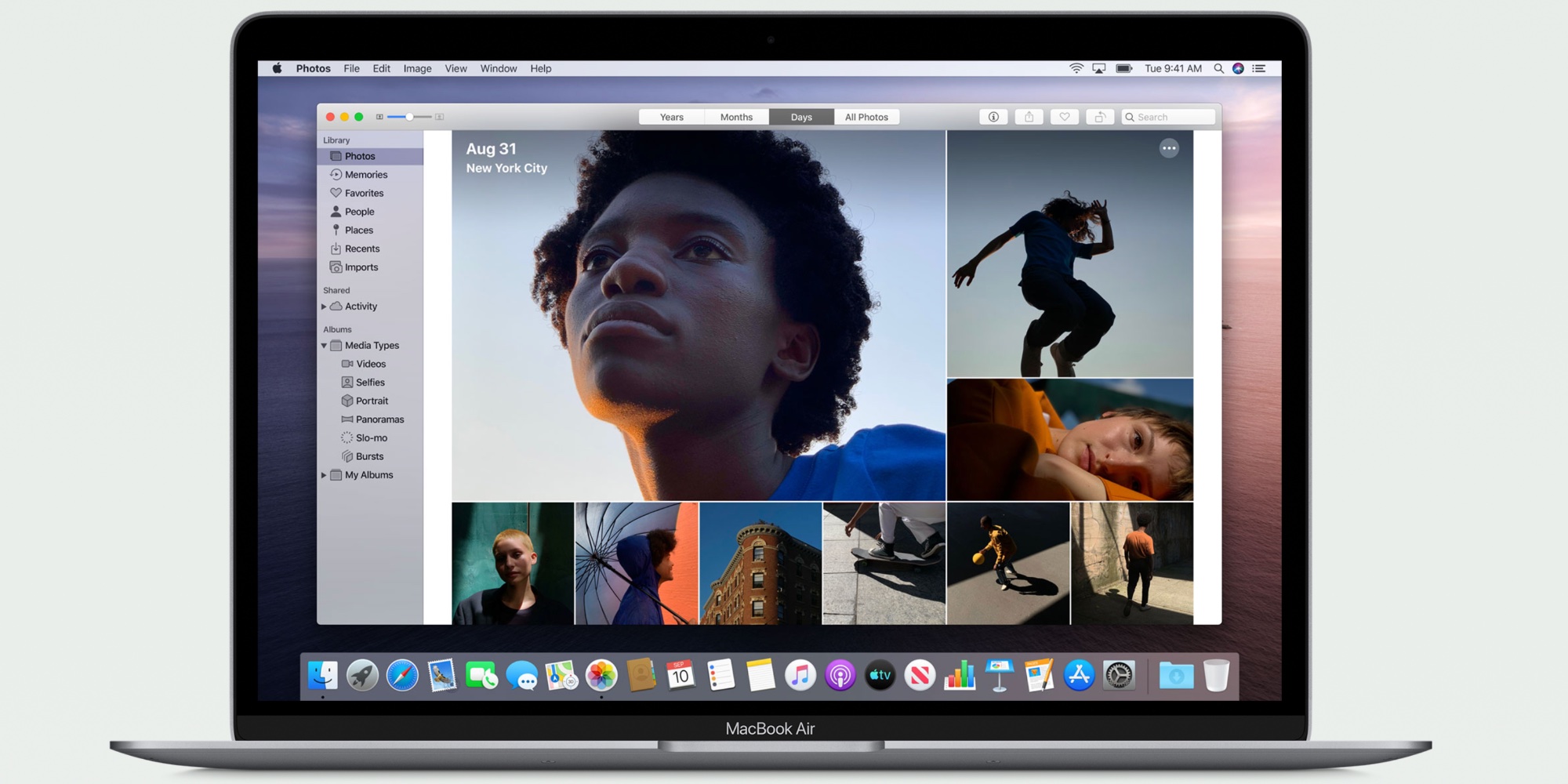Screen dimensions: 1568x784
Task: Click the Info button in toolbar
Action: 993,117
